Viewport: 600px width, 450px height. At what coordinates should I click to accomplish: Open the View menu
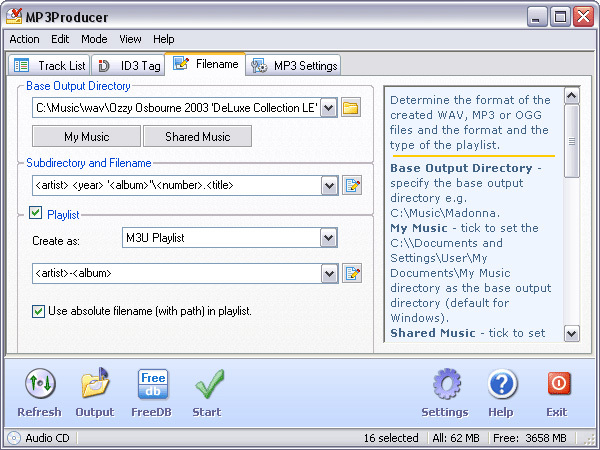point(130,39)
